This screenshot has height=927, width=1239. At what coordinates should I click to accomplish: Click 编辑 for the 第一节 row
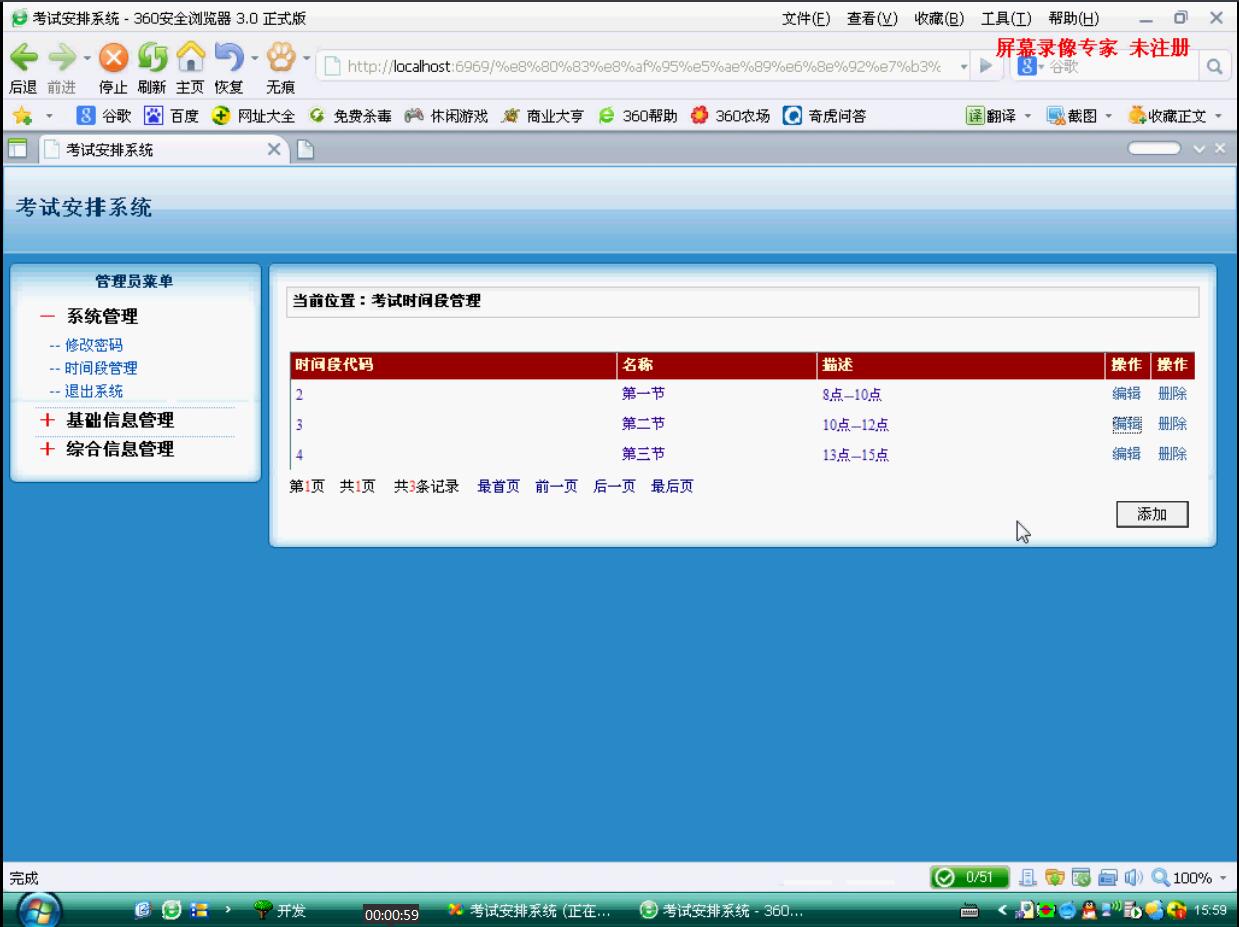tap(1126, 394)
